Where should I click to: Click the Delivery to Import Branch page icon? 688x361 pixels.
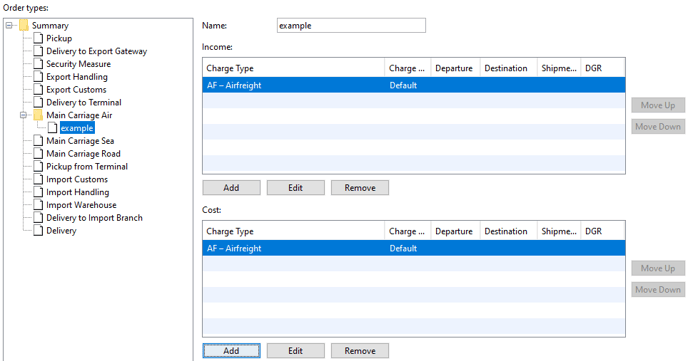[x=39, y=218]
